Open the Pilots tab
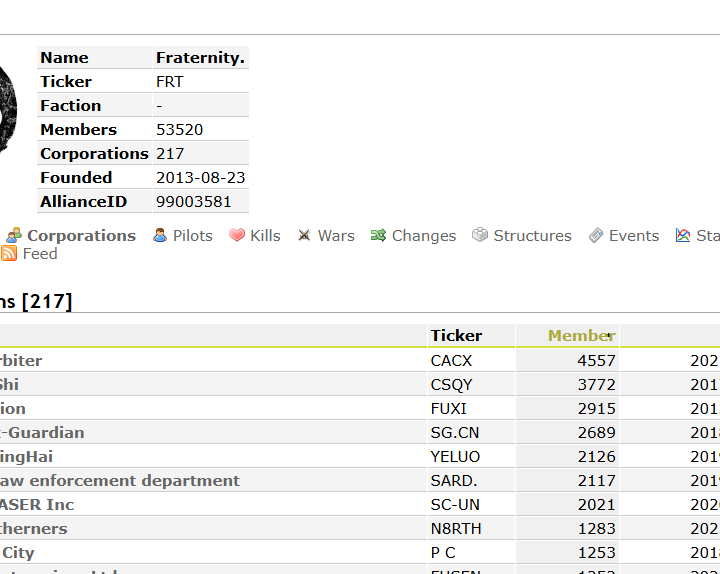The height and width of the screenshot is (574, 720). click(x=193, y=236)
